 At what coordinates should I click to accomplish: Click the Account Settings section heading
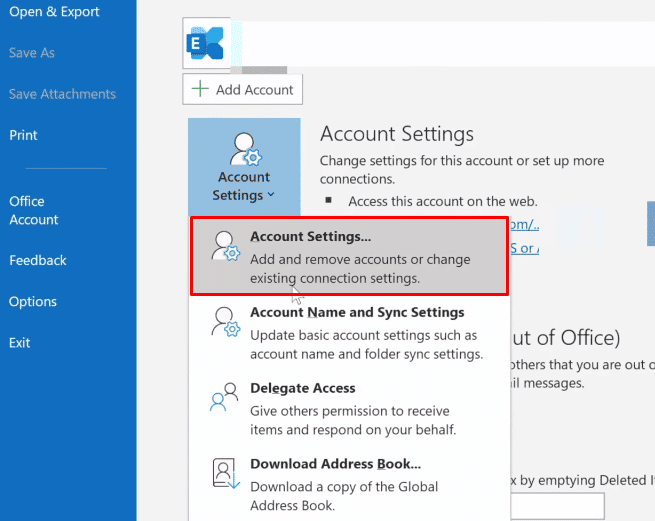[397, 134]
